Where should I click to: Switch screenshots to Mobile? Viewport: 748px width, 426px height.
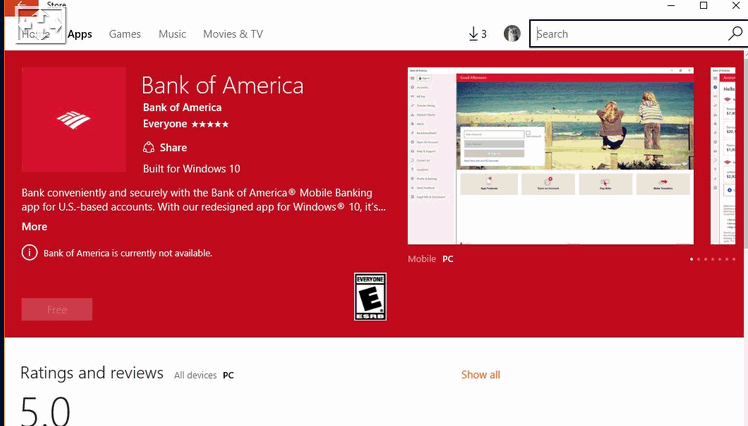tap(422, 259)
